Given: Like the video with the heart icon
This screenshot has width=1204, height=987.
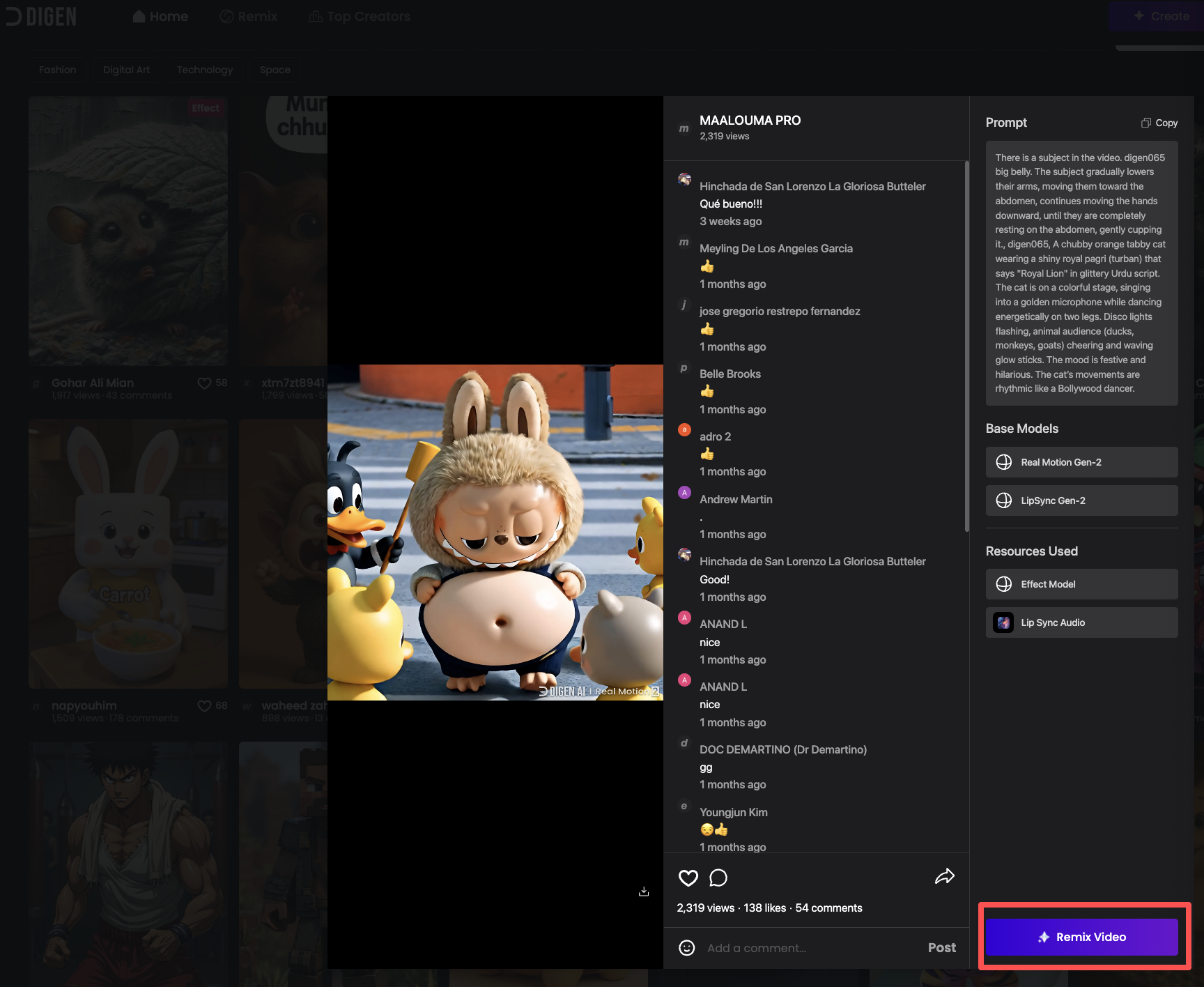Looking at the screenshot, I should [x=688, y=878].
